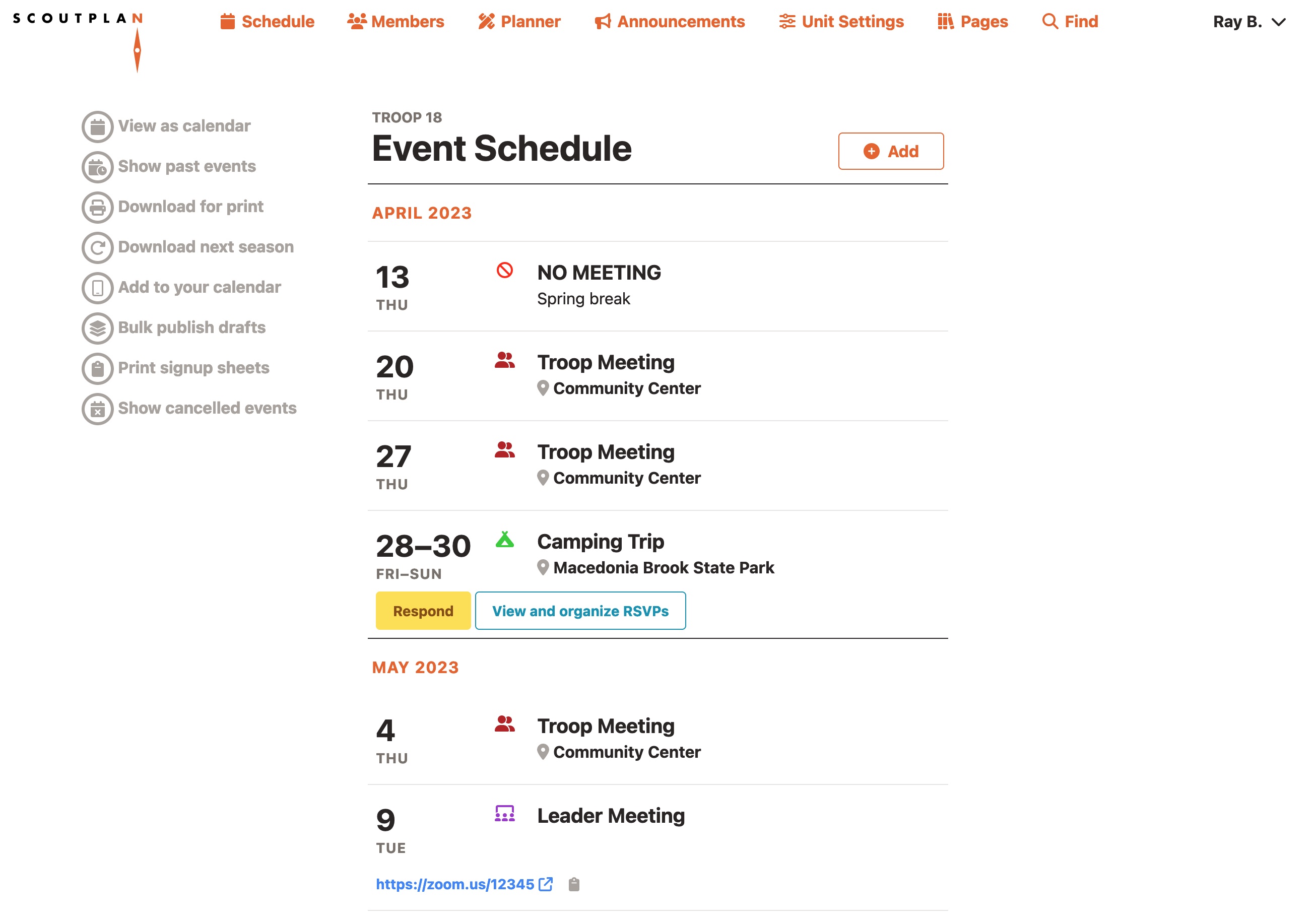Click the Add to your calendar icon

[x=97, y=287]
